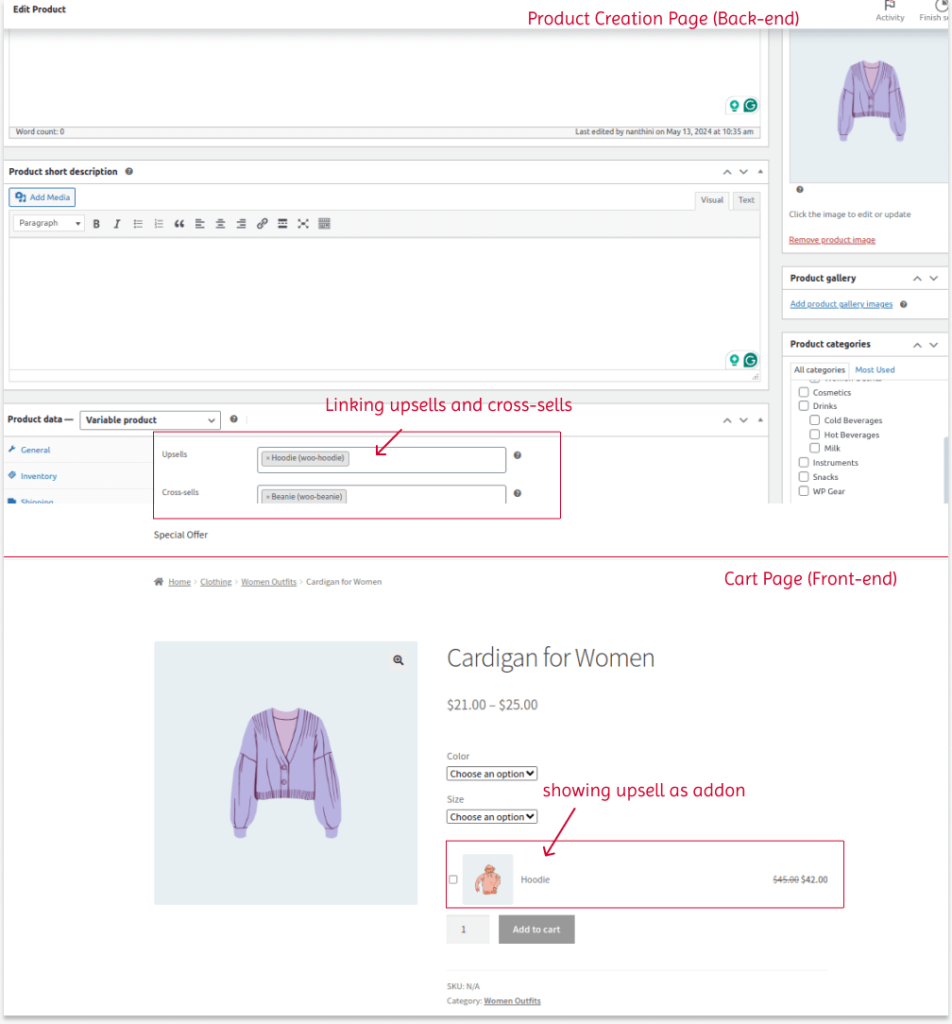
Task: Toggle italic formatting in short description
Action: tap(117, 223)
